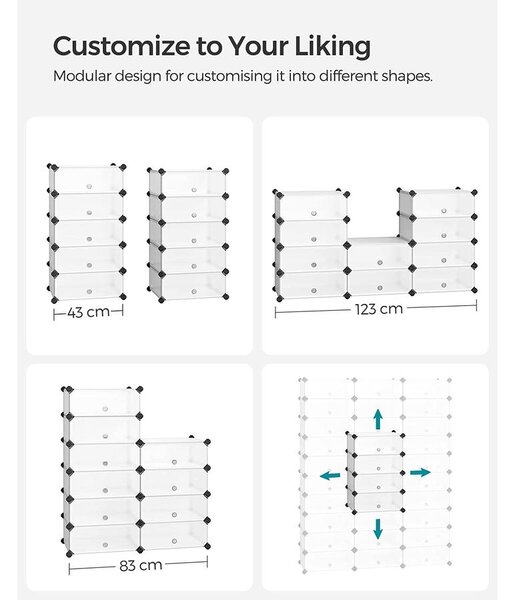507x600 pixels.
Task: Click the teal left arrow
Action: point(330,476)
